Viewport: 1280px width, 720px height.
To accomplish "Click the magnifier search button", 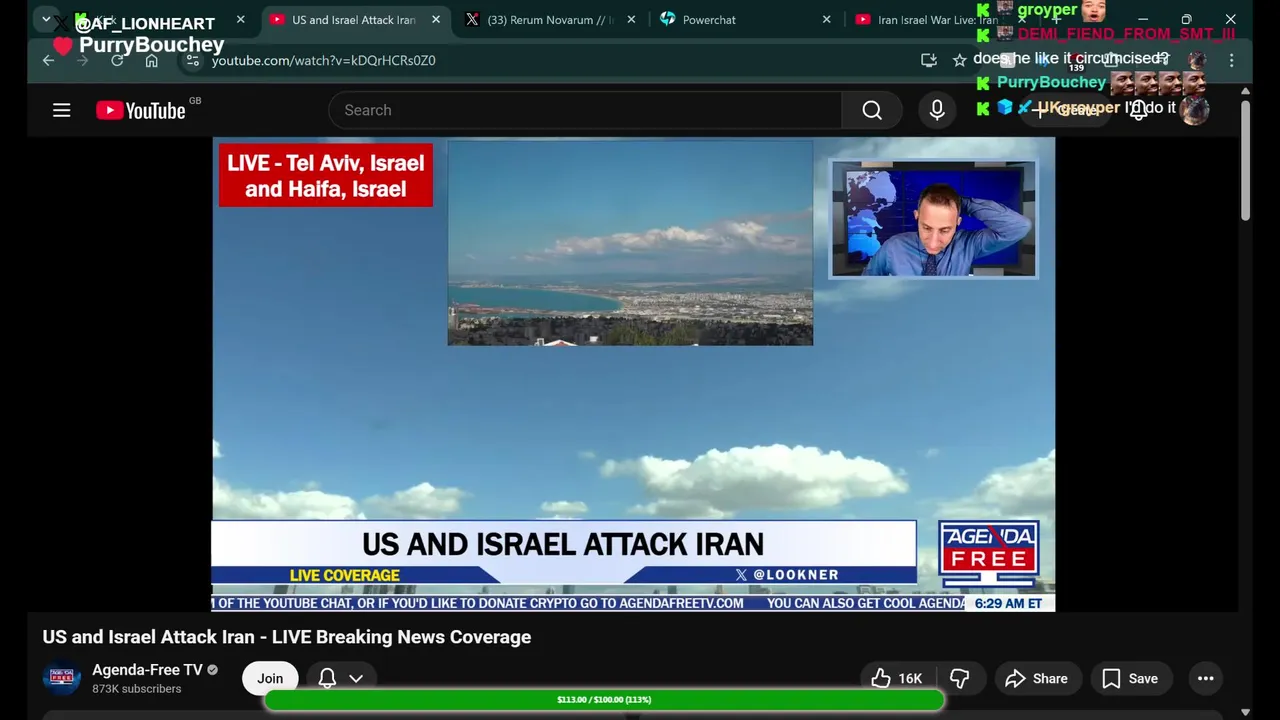I will (x=872, y=110).
